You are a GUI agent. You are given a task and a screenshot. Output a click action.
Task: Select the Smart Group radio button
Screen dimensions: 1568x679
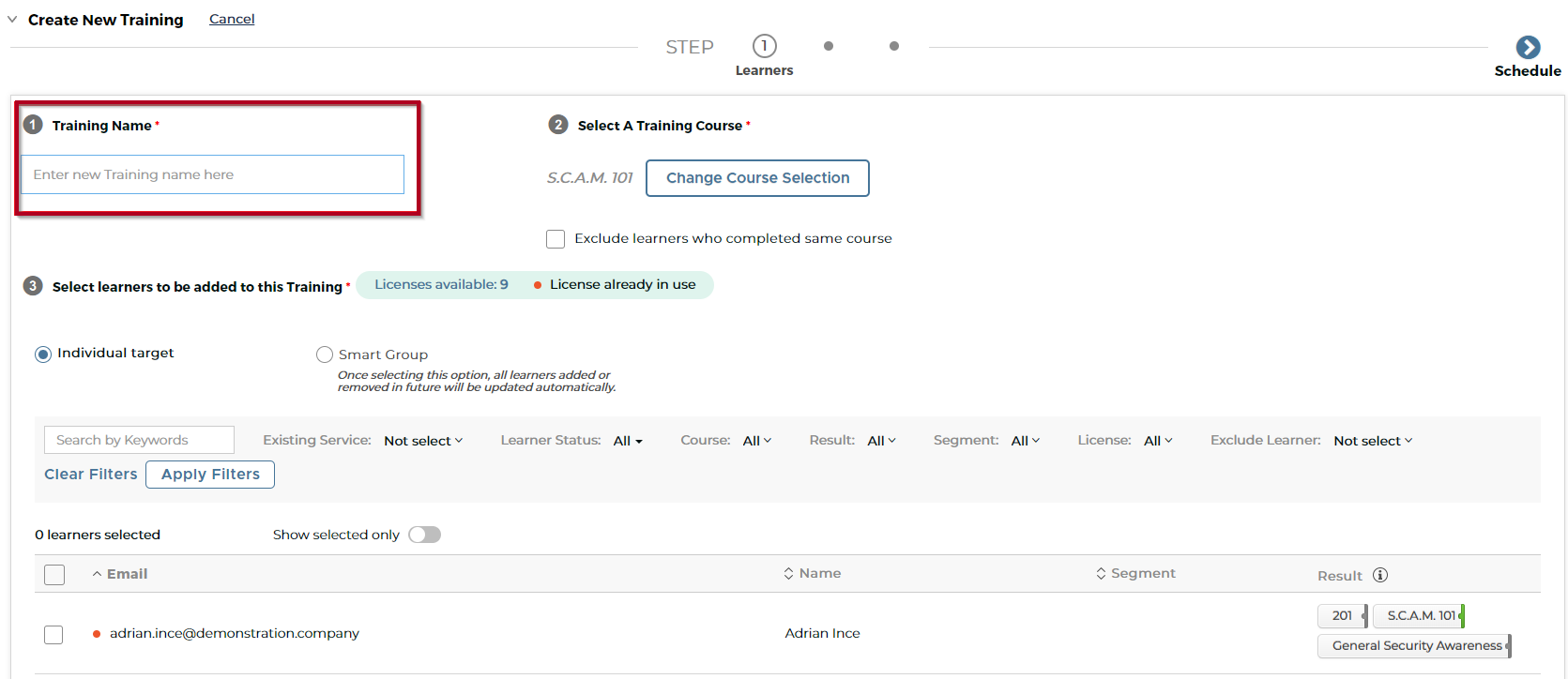tap(325, 355)
